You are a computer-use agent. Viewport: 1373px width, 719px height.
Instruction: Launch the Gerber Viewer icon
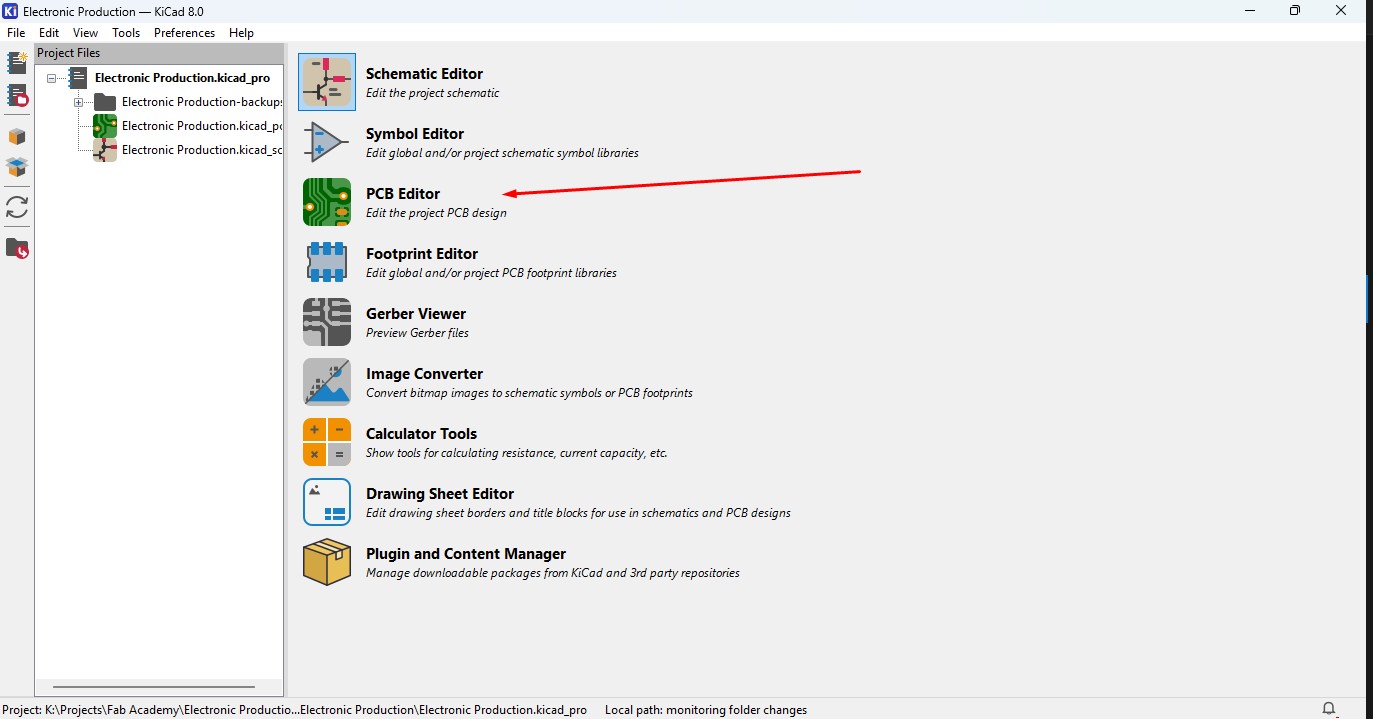(327, 322)
